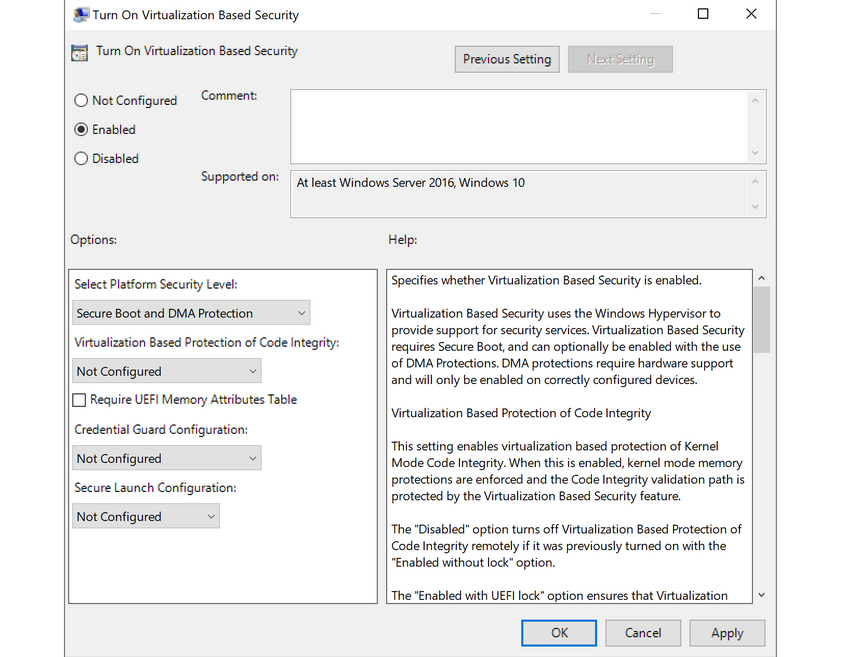
Task: Select the Disabled radio button
Action: [81, 158]
